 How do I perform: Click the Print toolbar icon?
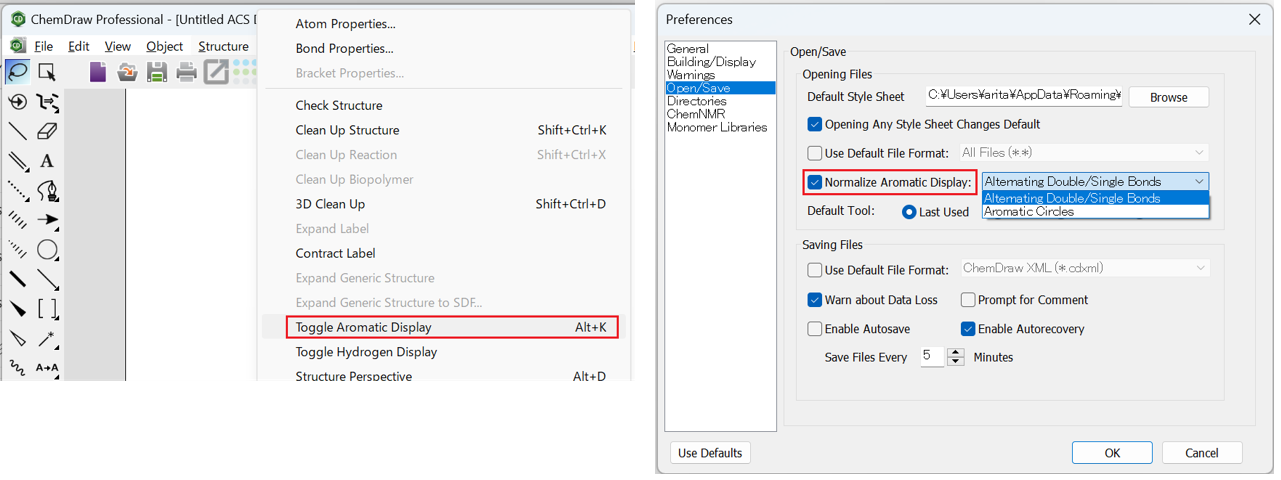[x=186, y=71]
